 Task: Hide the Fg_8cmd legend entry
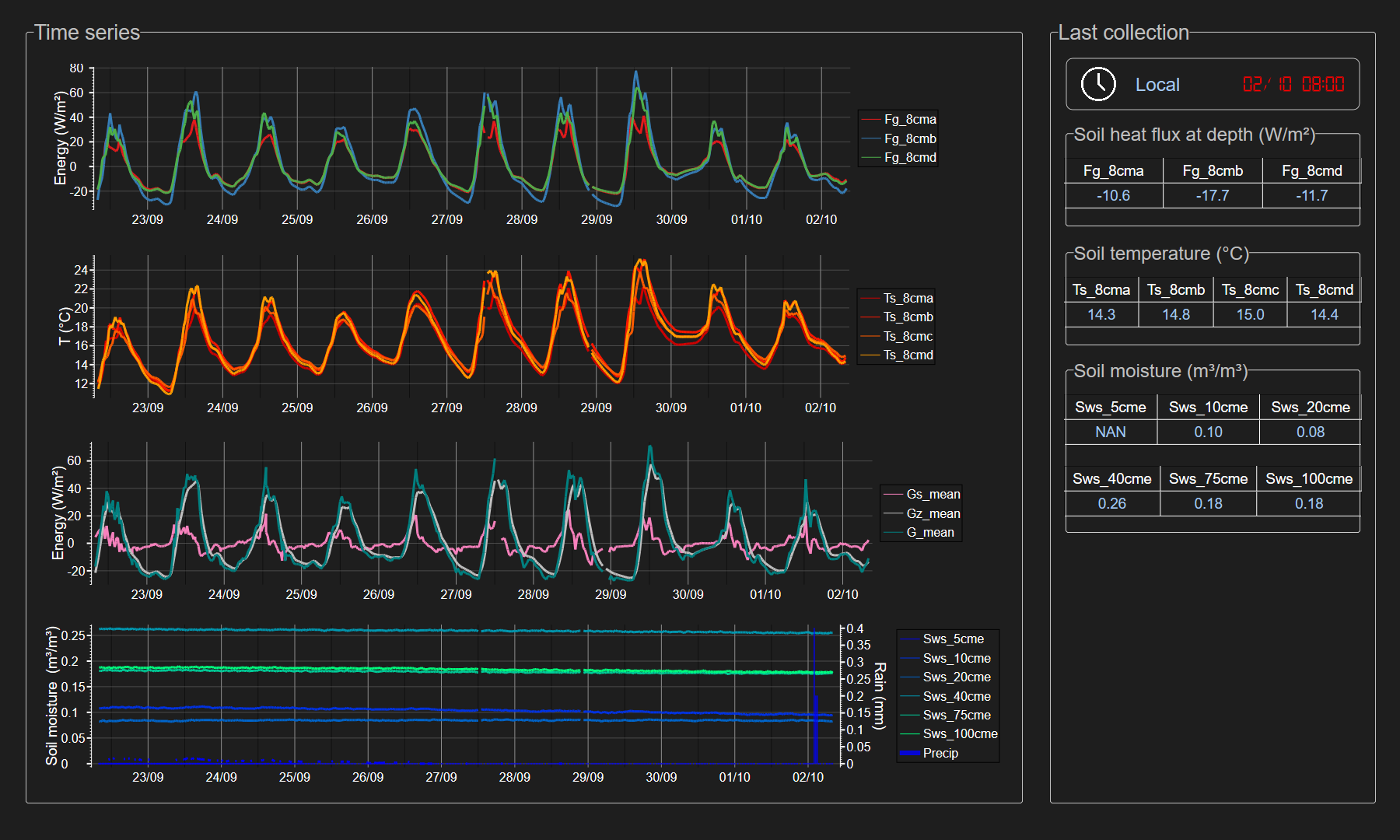909,158
